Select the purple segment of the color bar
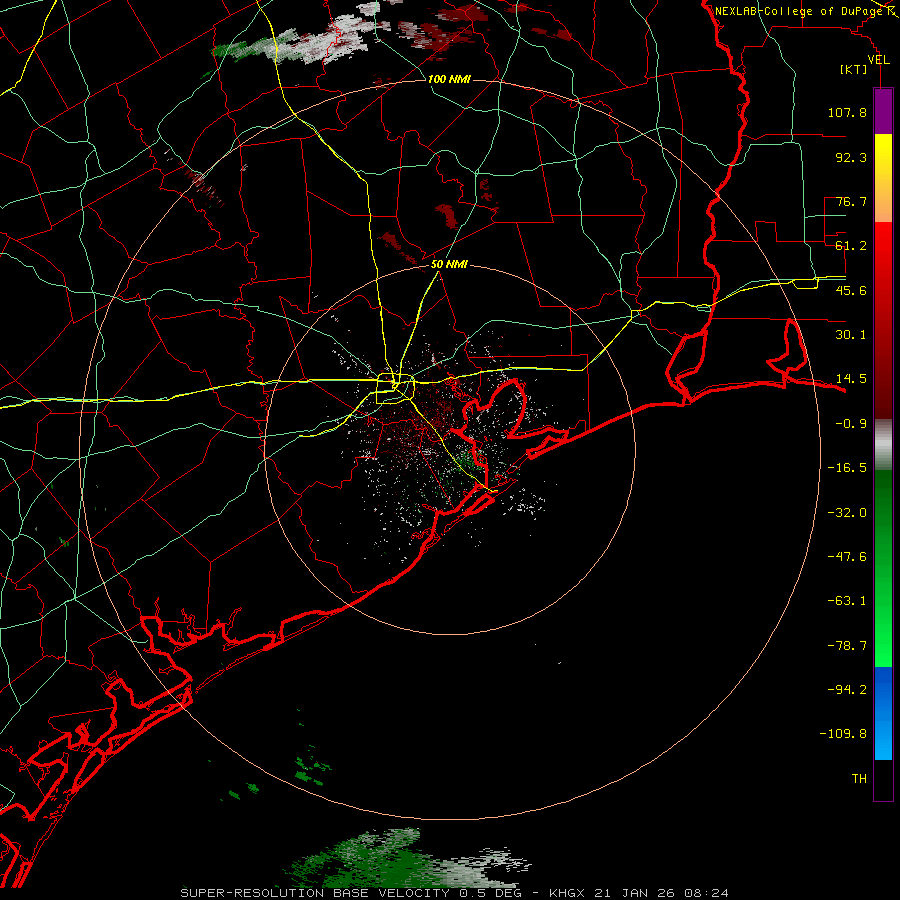 [x=883, y=111]
